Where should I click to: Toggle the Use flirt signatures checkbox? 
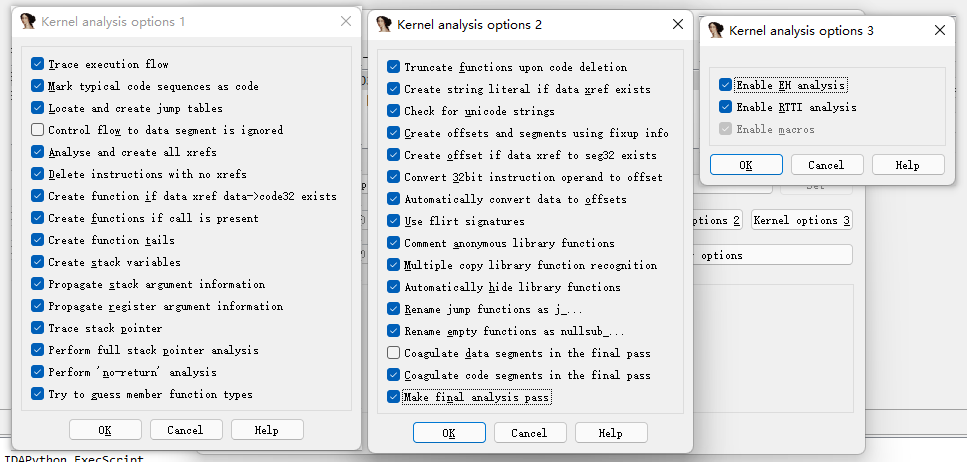click(x=394, y=221)
